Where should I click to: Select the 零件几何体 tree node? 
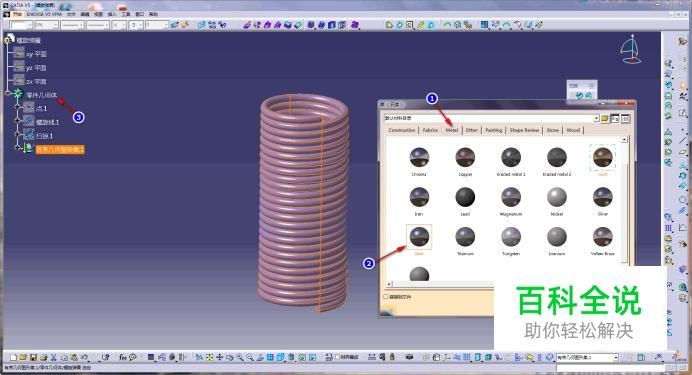(x=41, y=95)
